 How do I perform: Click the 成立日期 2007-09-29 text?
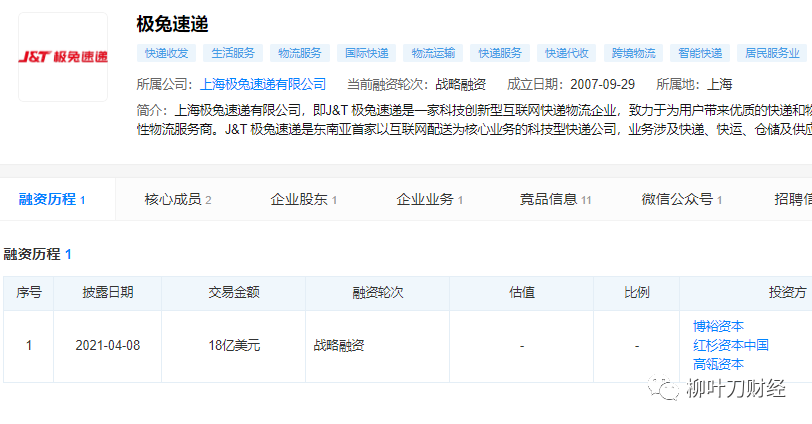click(x=571, y=84)
